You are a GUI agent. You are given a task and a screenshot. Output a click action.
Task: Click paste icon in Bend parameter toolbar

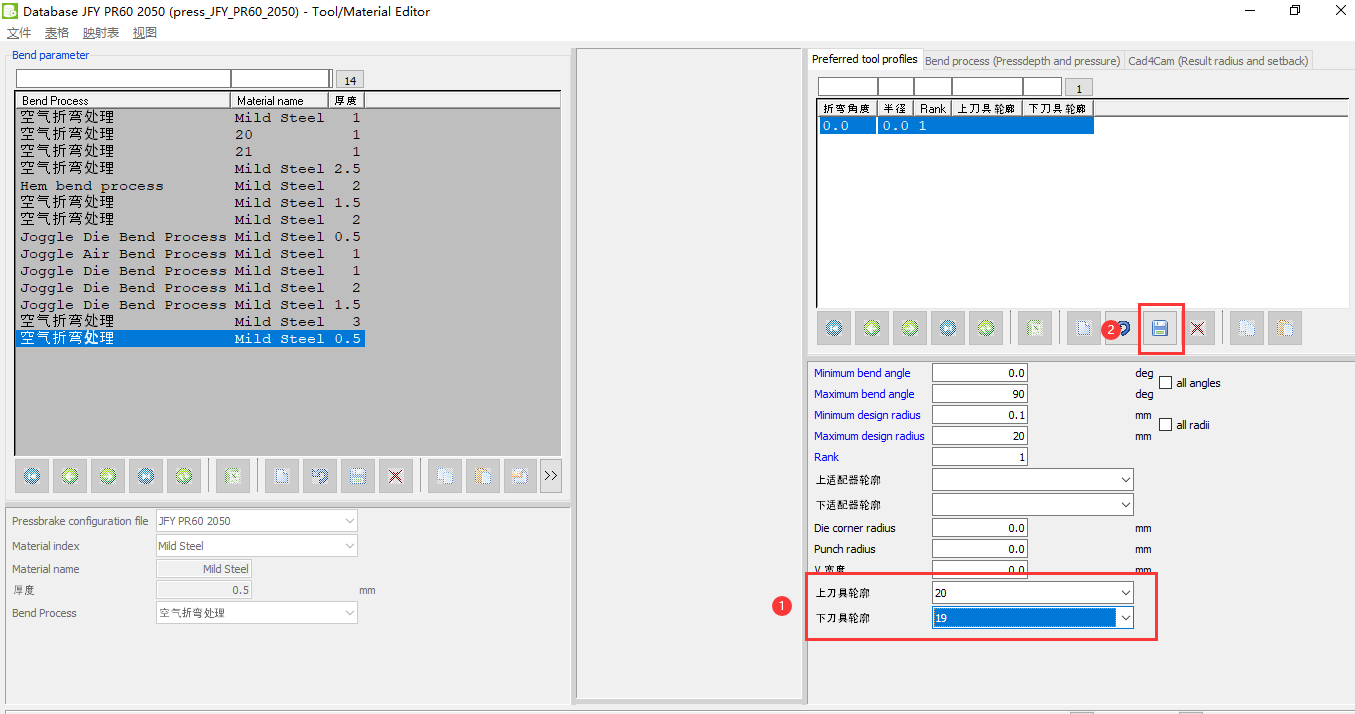click(x=483, y=476)
